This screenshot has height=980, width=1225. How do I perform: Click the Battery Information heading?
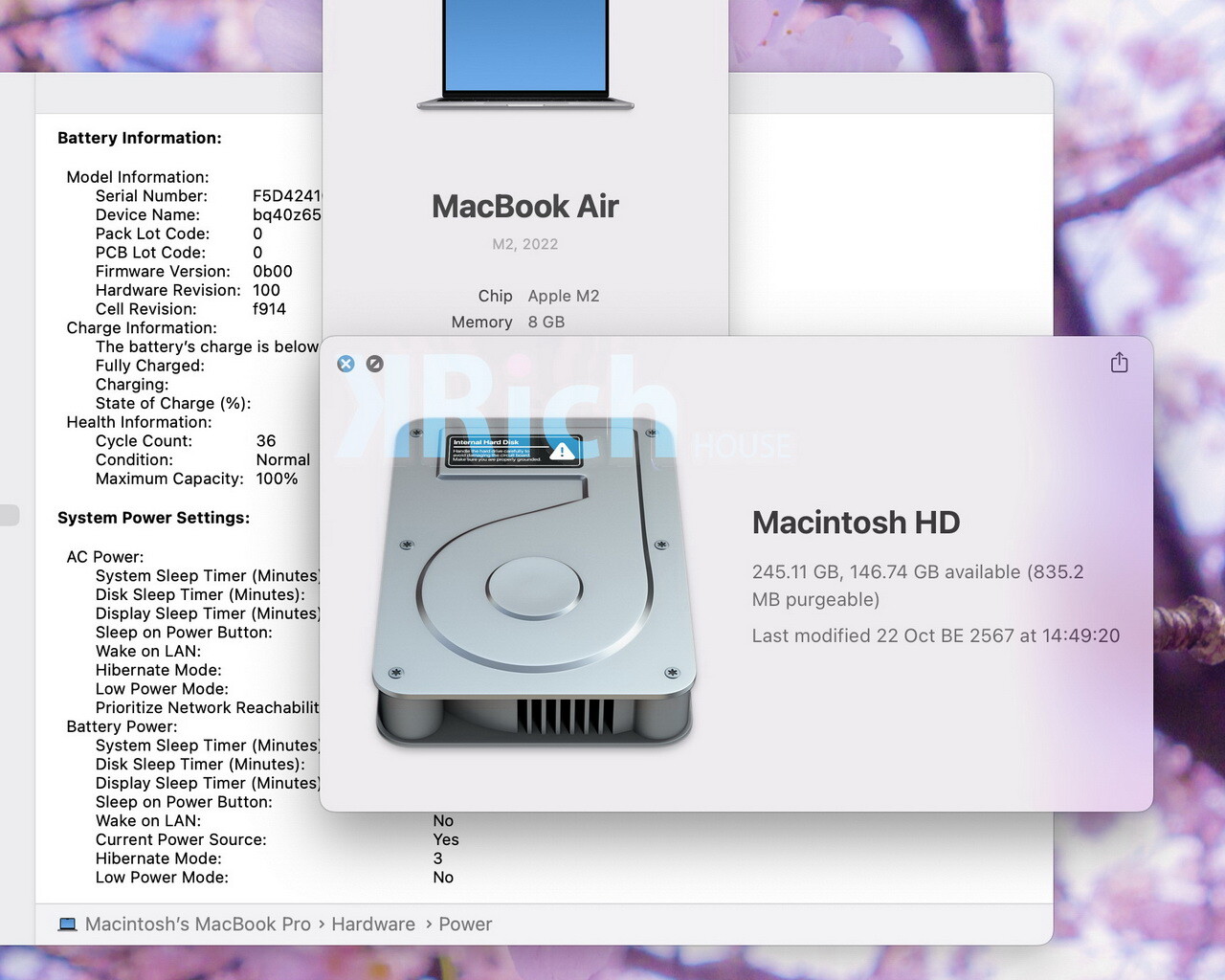[x=140, y=138]
